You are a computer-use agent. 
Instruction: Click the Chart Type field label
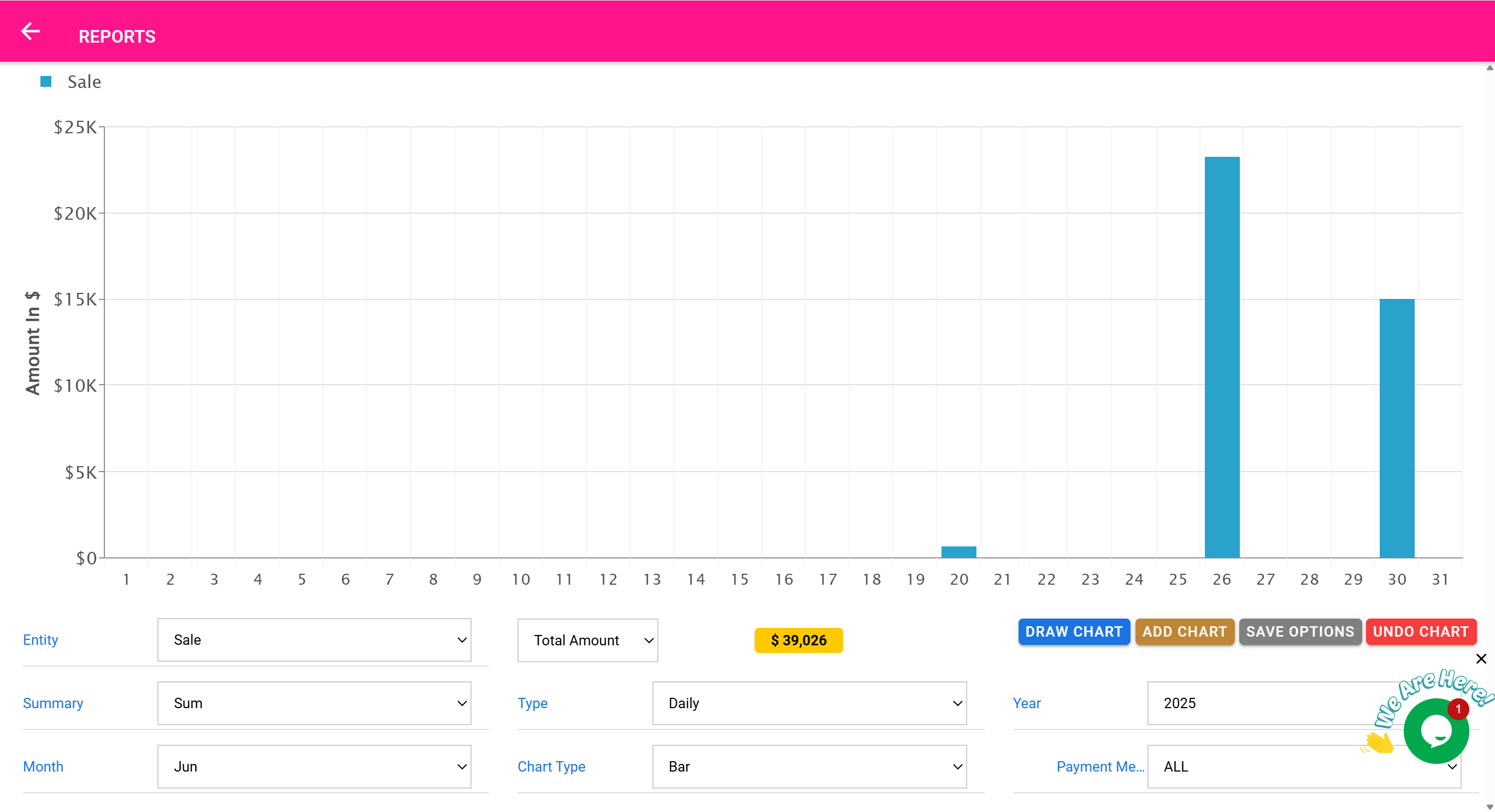pyautogui.click(x=551, y=766)
